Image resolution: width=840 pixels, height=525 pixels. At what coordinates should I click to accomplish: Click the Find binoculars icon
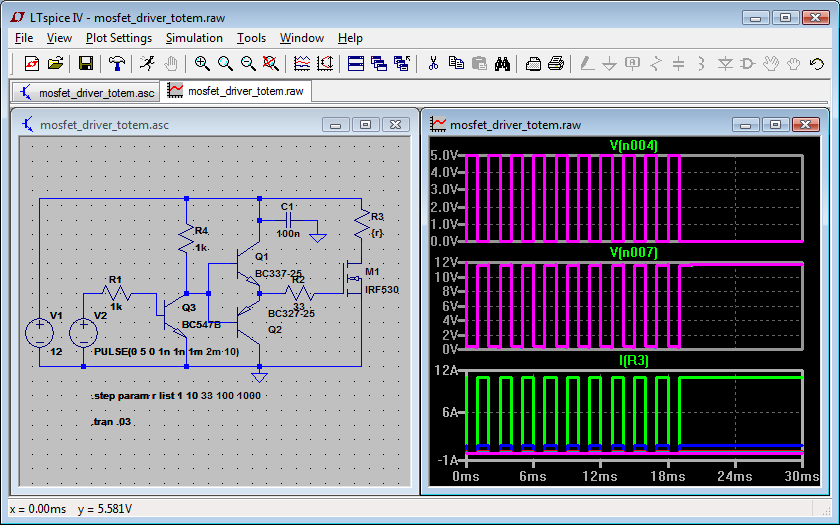pyautogui.click(x=502, y=64)
